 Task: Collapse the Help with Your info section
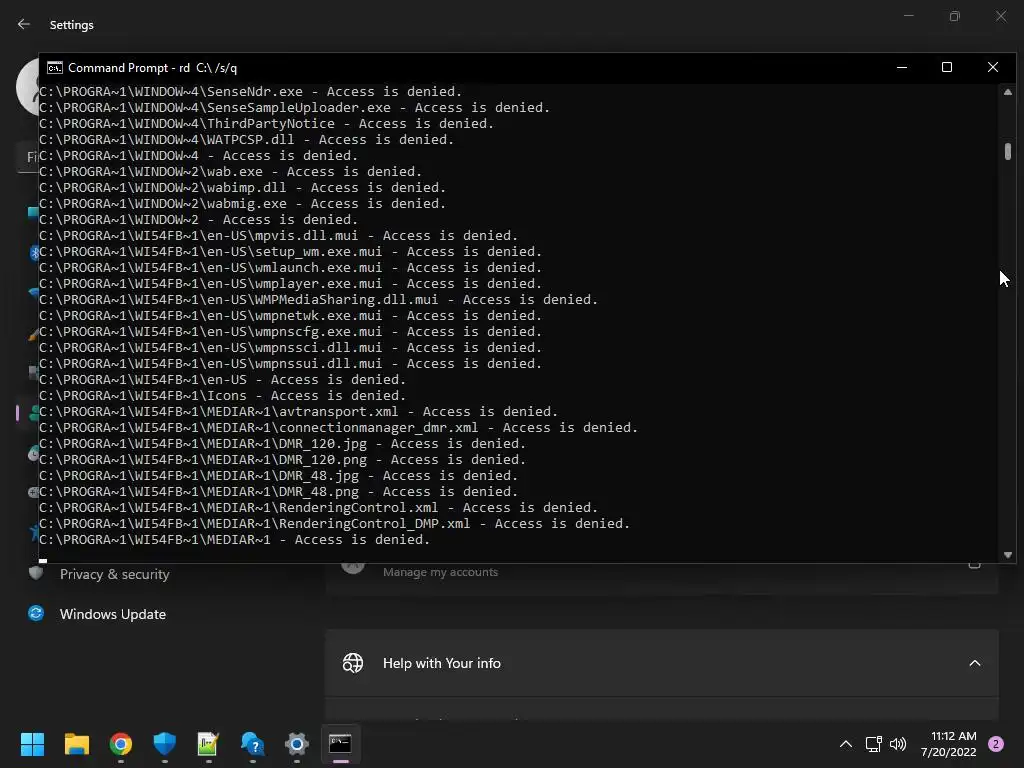pos(975,663)
